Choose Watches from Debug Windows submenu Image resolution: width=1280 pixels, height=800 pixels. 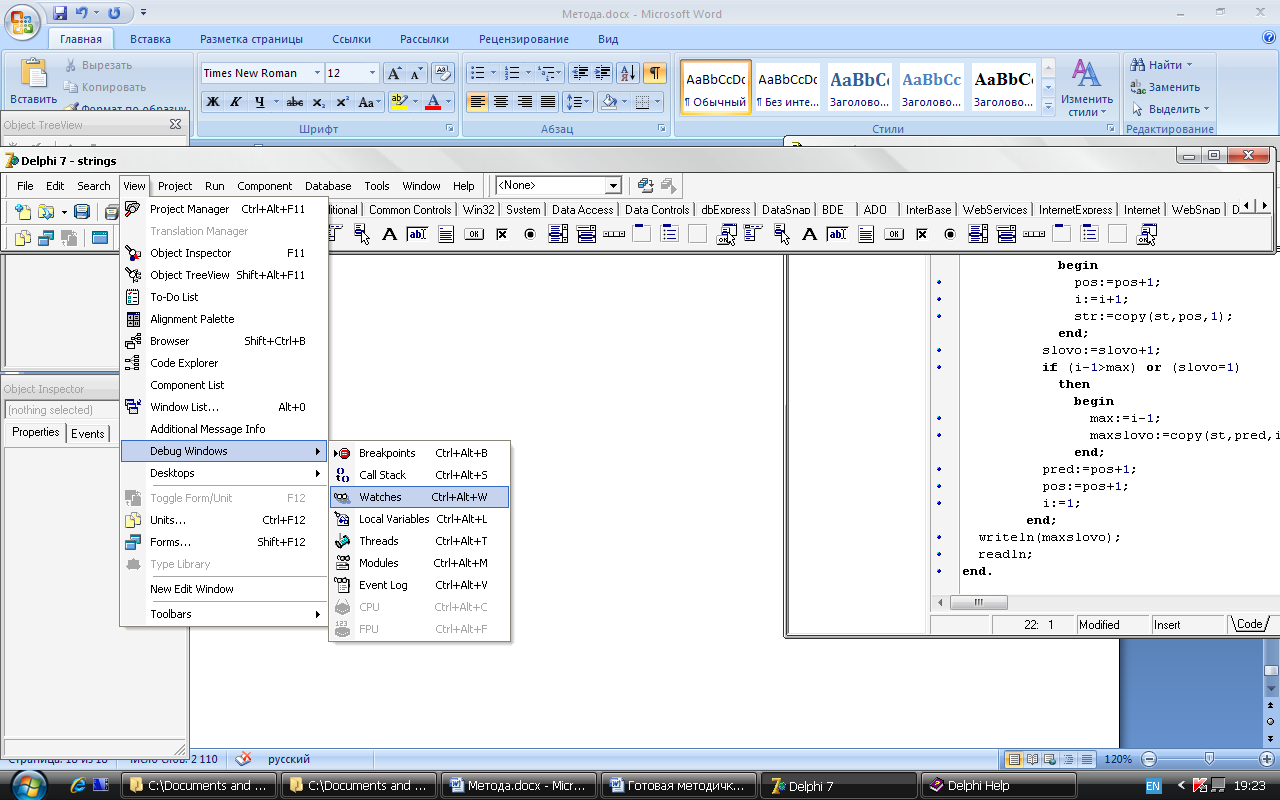419,497
